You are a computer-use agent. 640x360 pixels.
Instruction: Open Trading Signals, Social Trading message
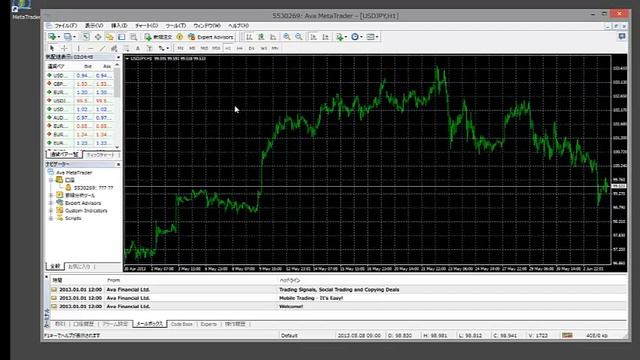pos(339,289)
